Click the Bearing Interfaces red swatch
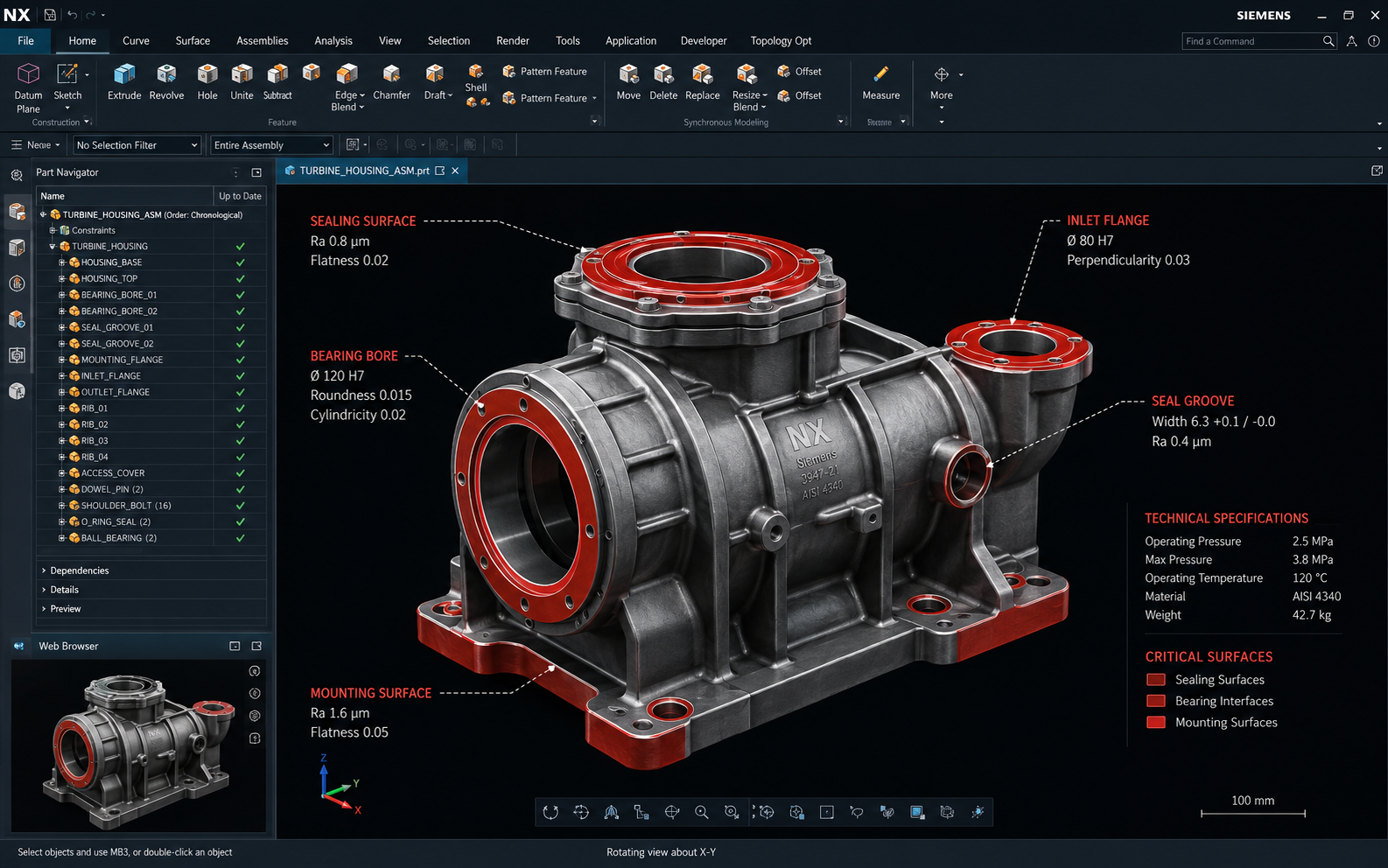Image resolution: width=1388 pixels, height=868 pixels. (1156, 701)
